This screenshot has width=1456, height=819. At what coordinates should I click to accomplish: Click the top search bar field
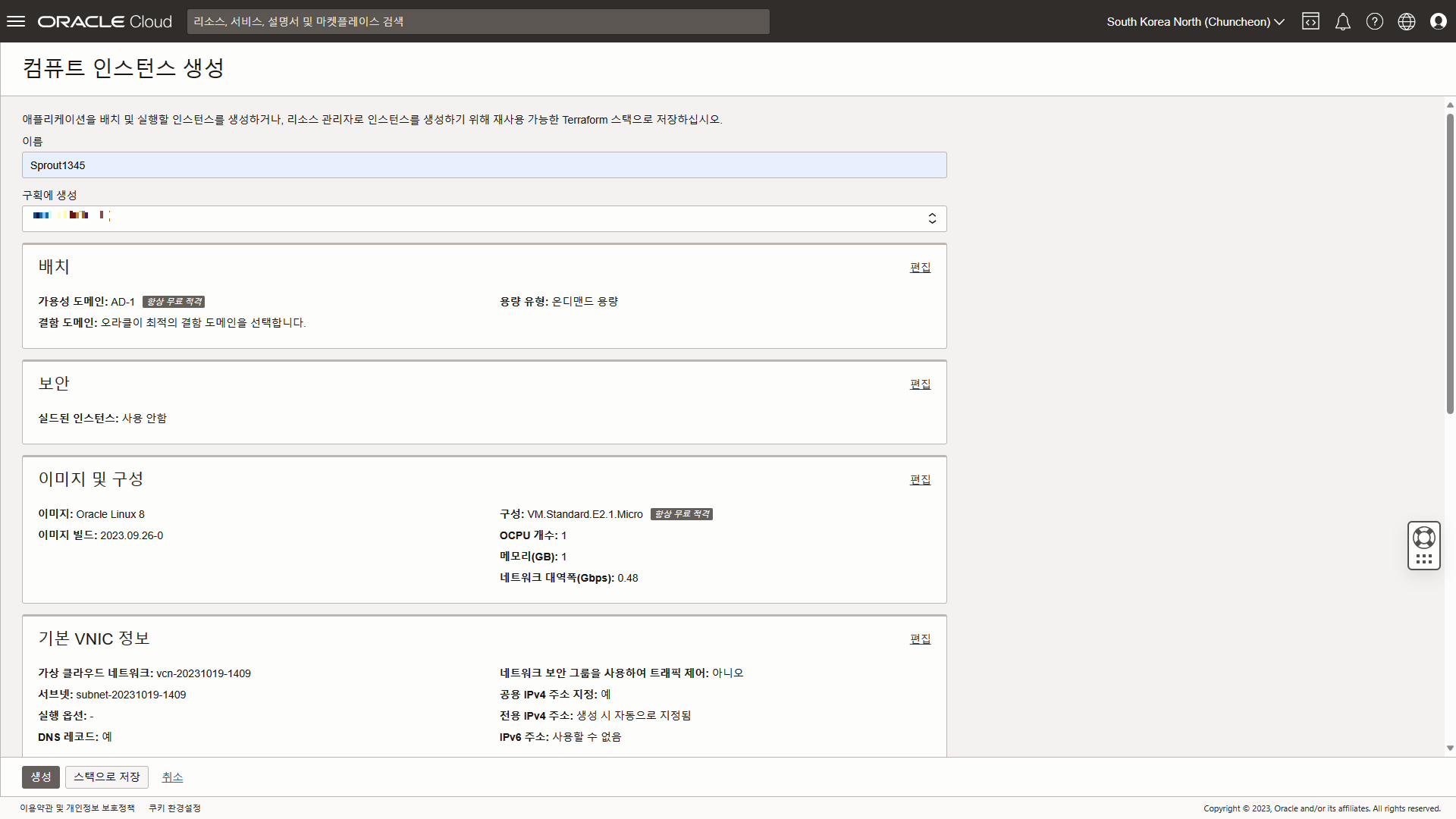click(x=478, y=21)
